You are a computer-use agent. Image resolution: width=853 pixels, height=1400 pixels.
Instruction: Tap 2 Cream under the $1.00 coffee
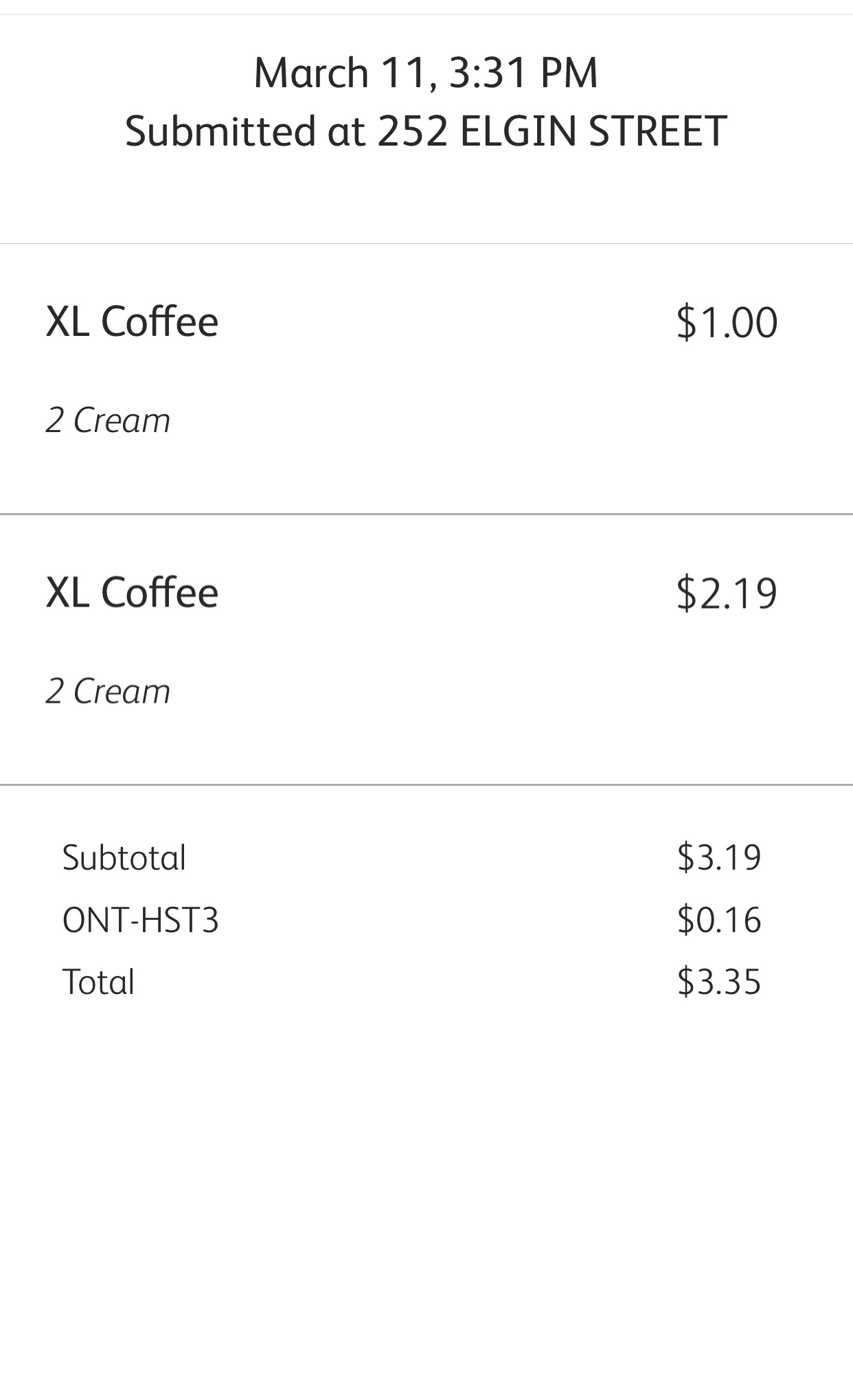tap(108, 420)
